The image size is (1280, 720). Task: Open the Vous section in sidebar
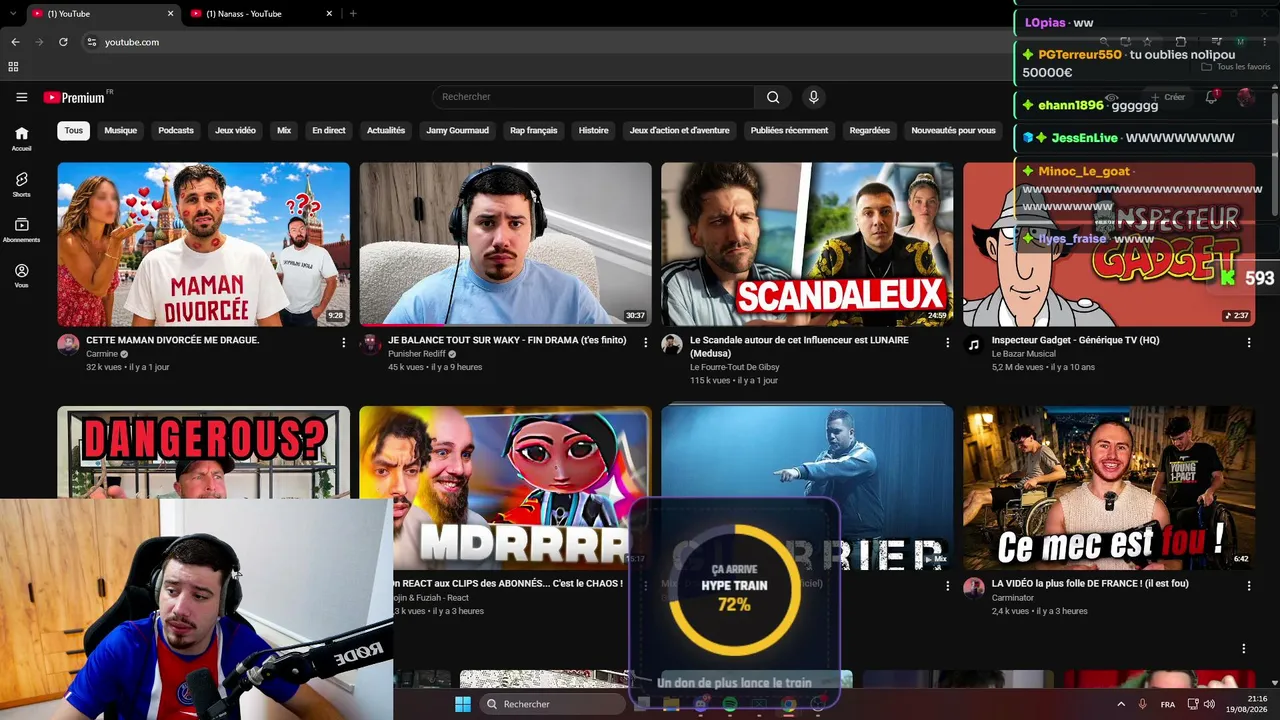pyautogui.click(x=21, y=276)
